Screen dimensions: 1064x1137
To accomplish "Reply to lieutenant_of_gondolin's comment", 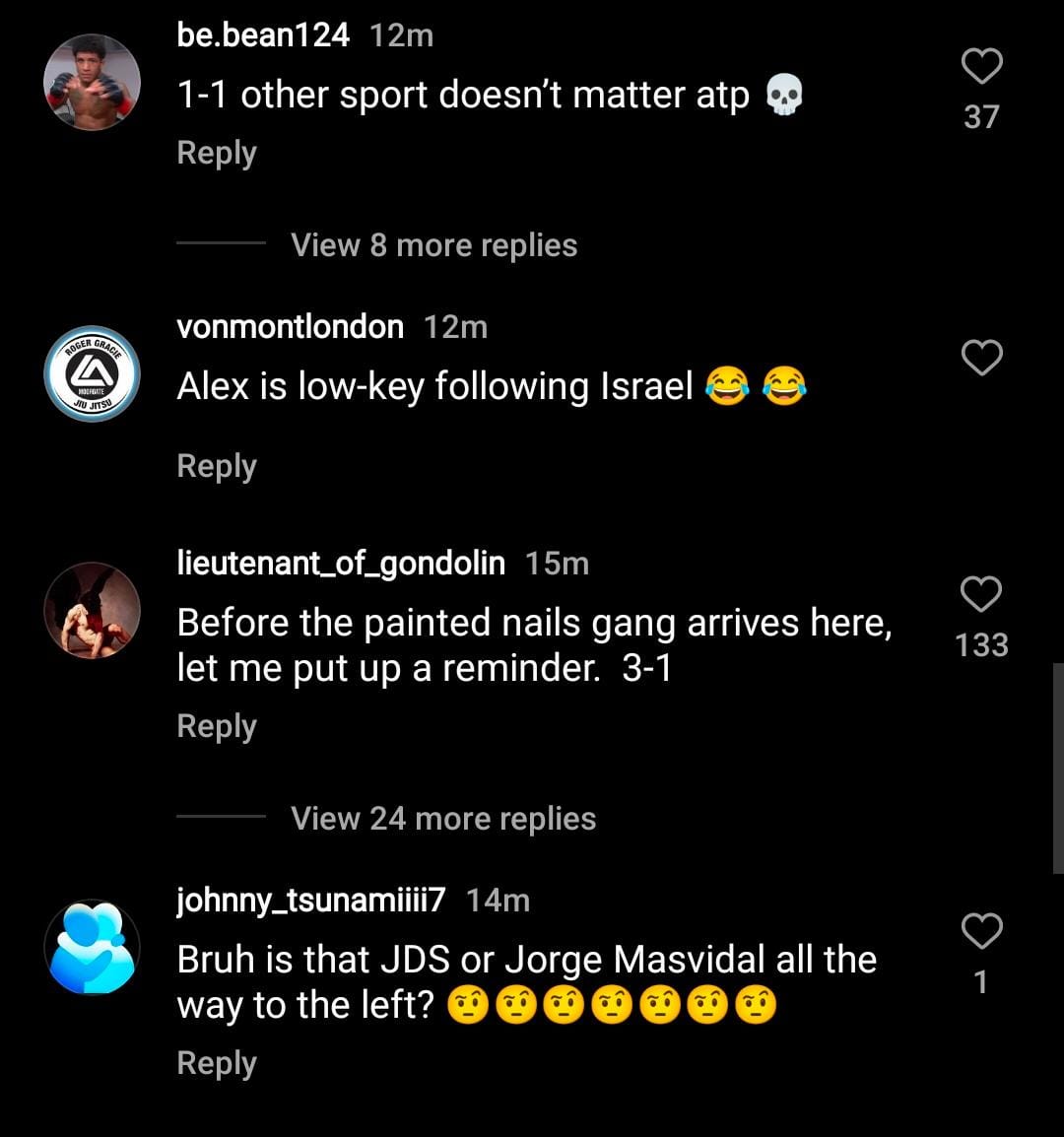I will [217, 726].
